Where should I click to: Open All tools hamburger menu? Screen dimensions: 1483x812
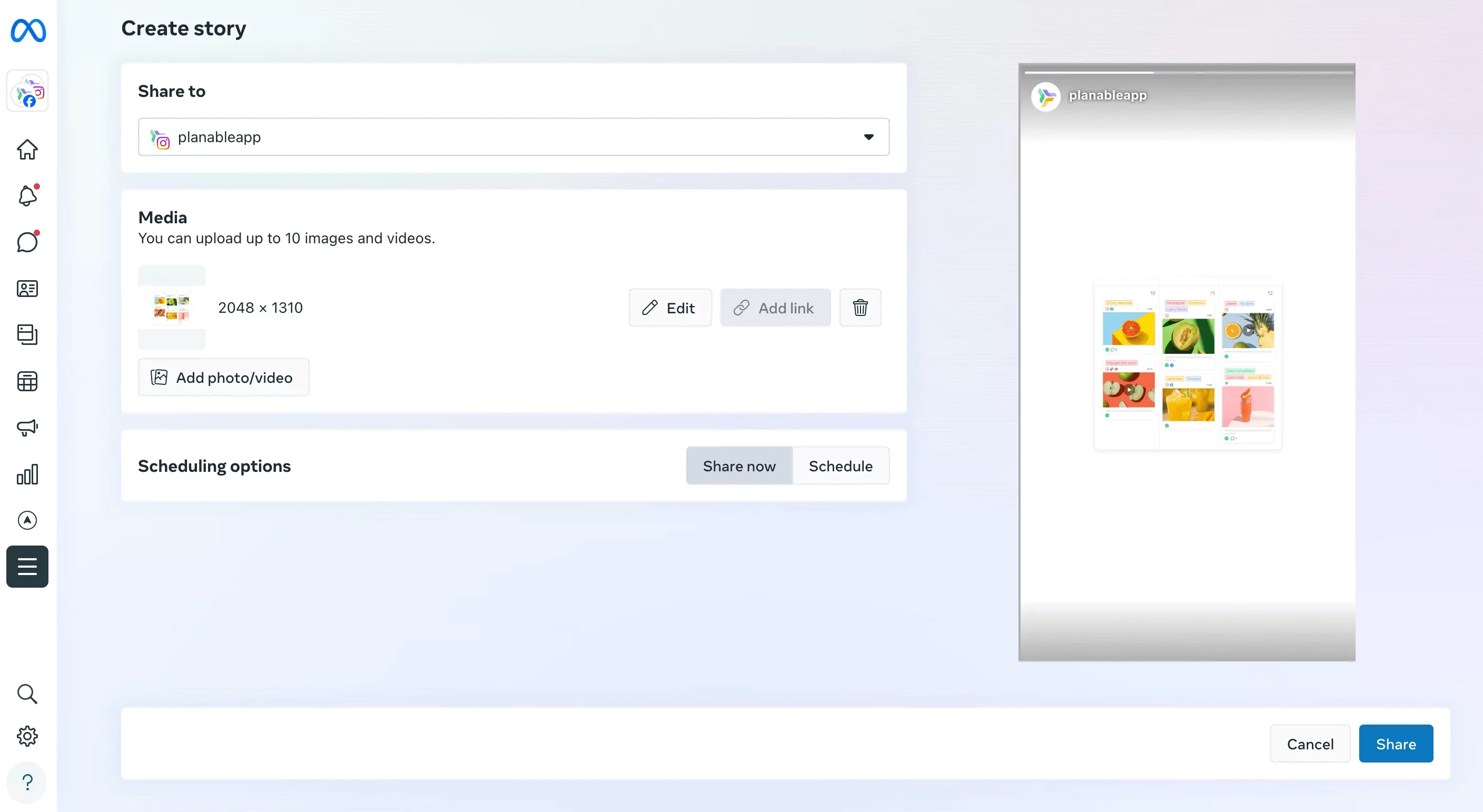(27, 566)
